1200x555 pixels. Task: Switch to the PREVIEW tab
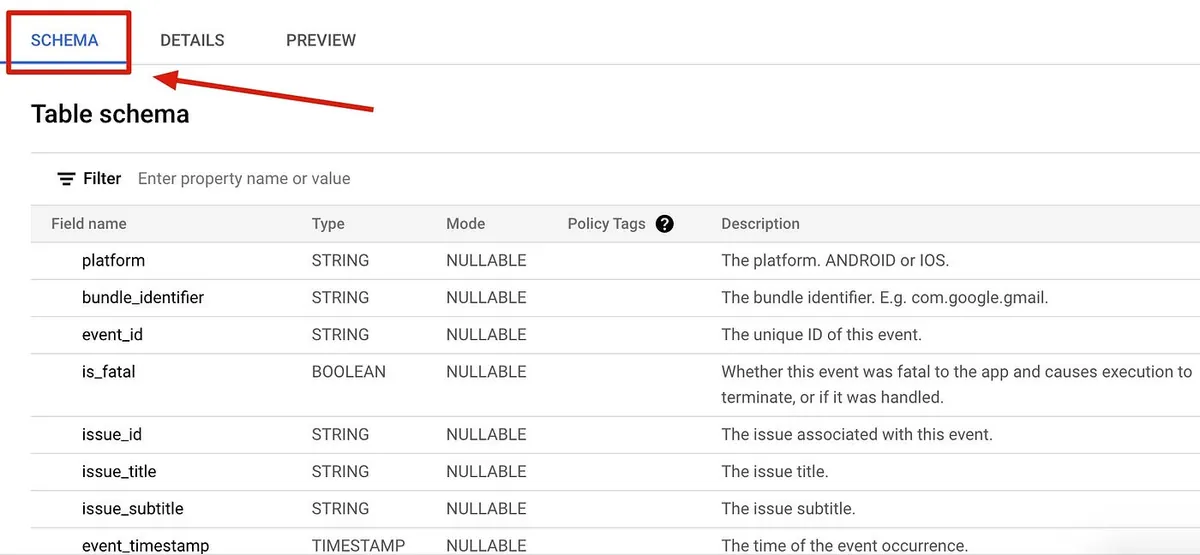pos(321,40)
